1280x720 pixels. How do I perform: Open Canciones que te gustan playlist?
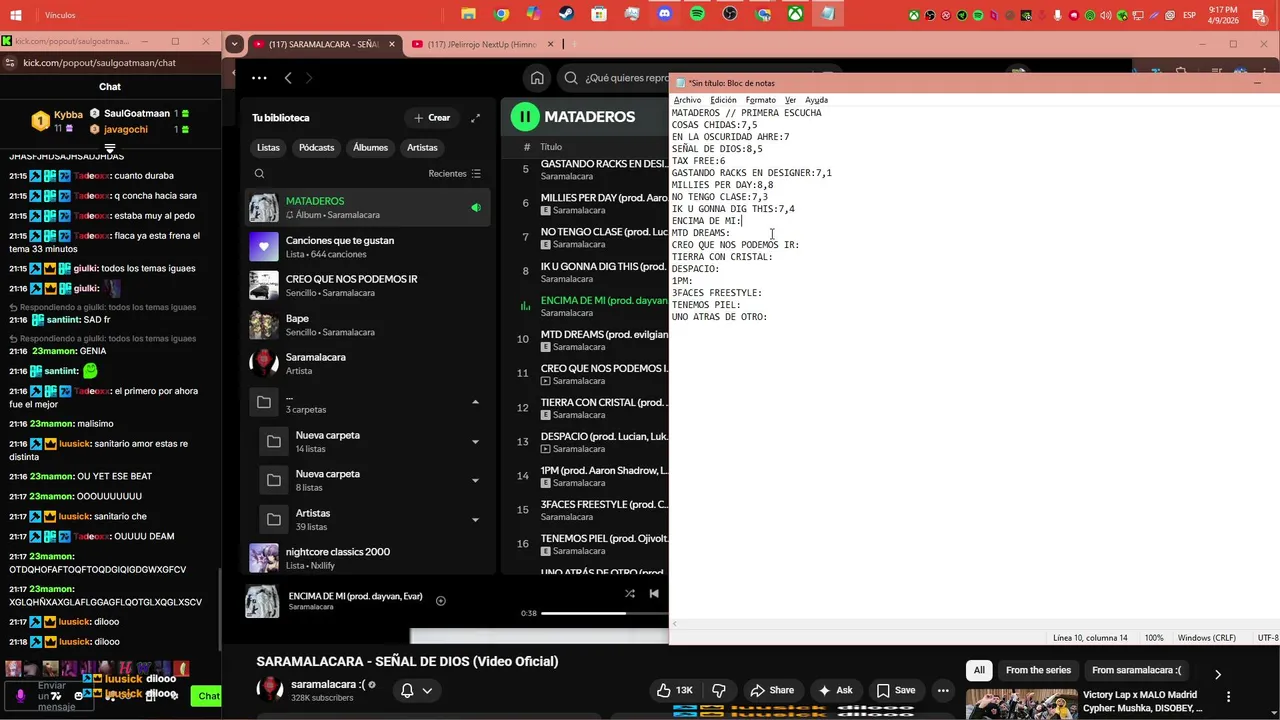pos(368,247)
